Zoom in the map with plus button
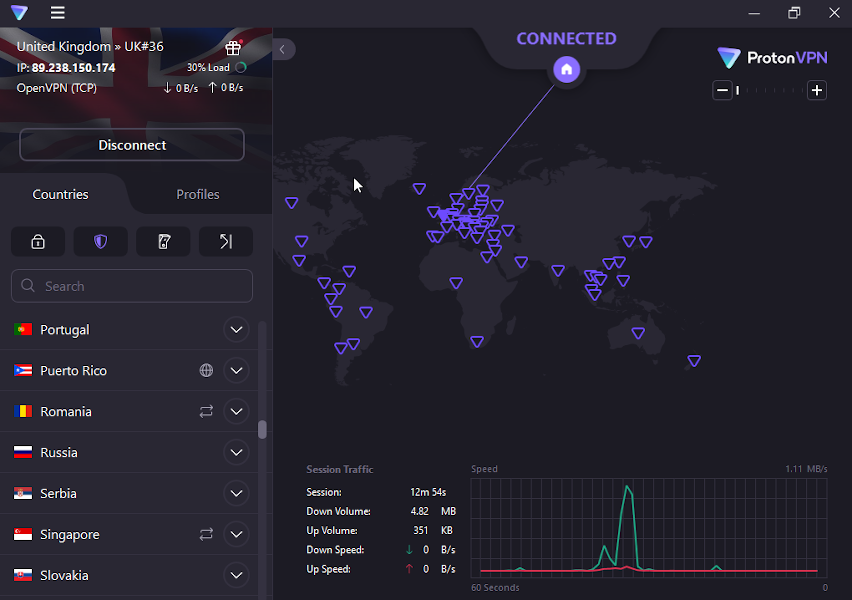 point(817,91)
